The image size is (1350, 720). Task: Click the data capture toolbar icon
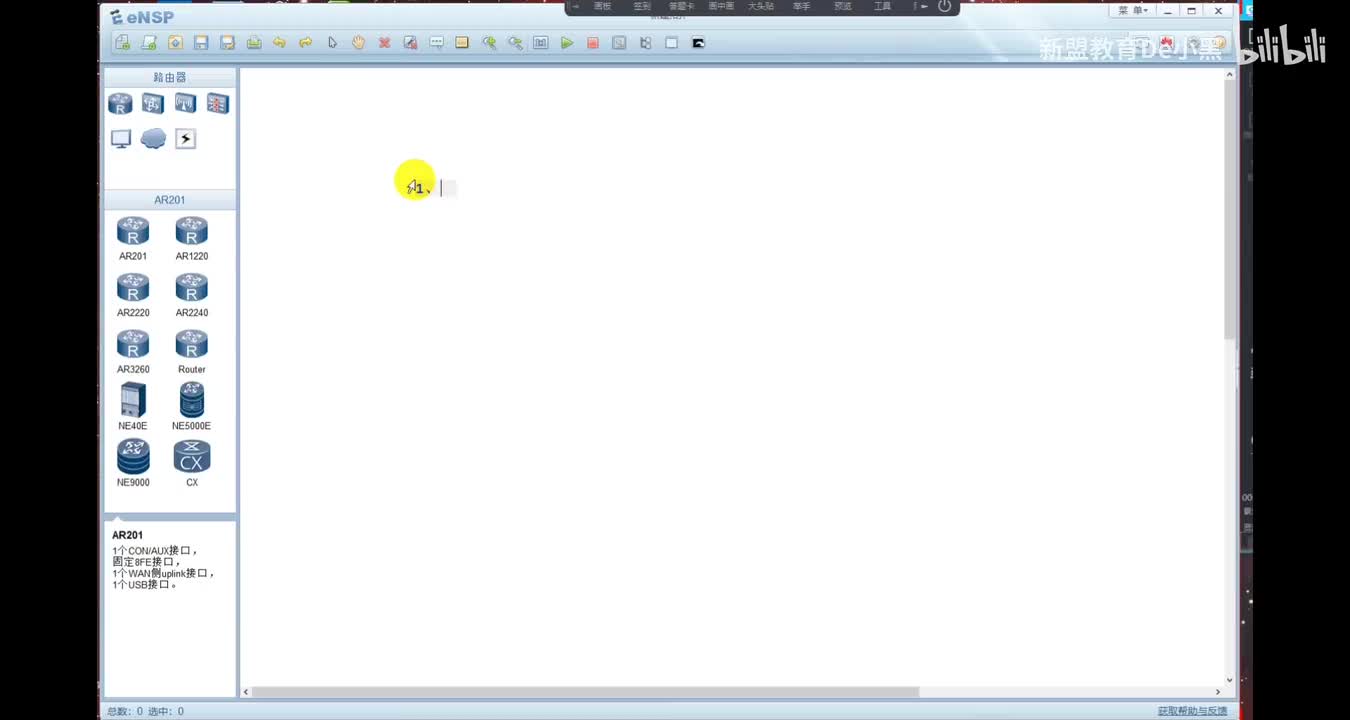coord(619,43)
